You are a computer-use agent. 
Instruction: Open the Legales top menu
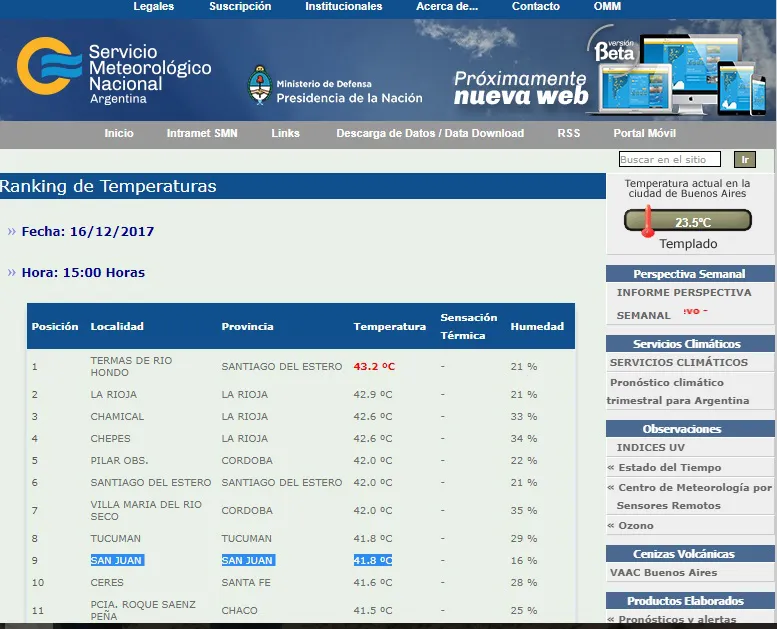pyautogui.click(x=154, y=6)
